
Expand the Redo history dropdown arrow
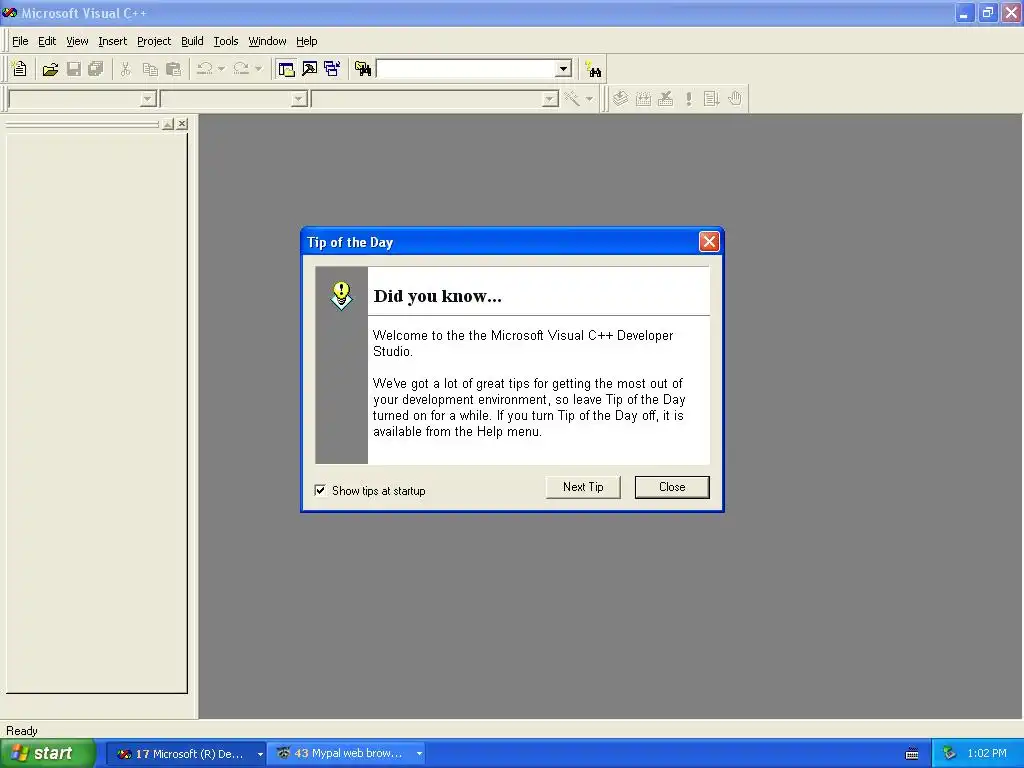point(258,69)
